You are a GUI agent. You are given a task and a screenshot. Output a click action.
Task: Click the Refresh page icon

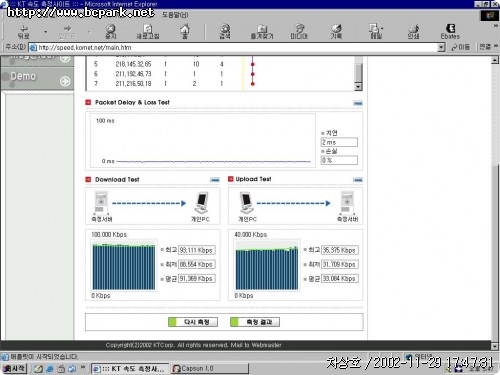pos(148,32)
